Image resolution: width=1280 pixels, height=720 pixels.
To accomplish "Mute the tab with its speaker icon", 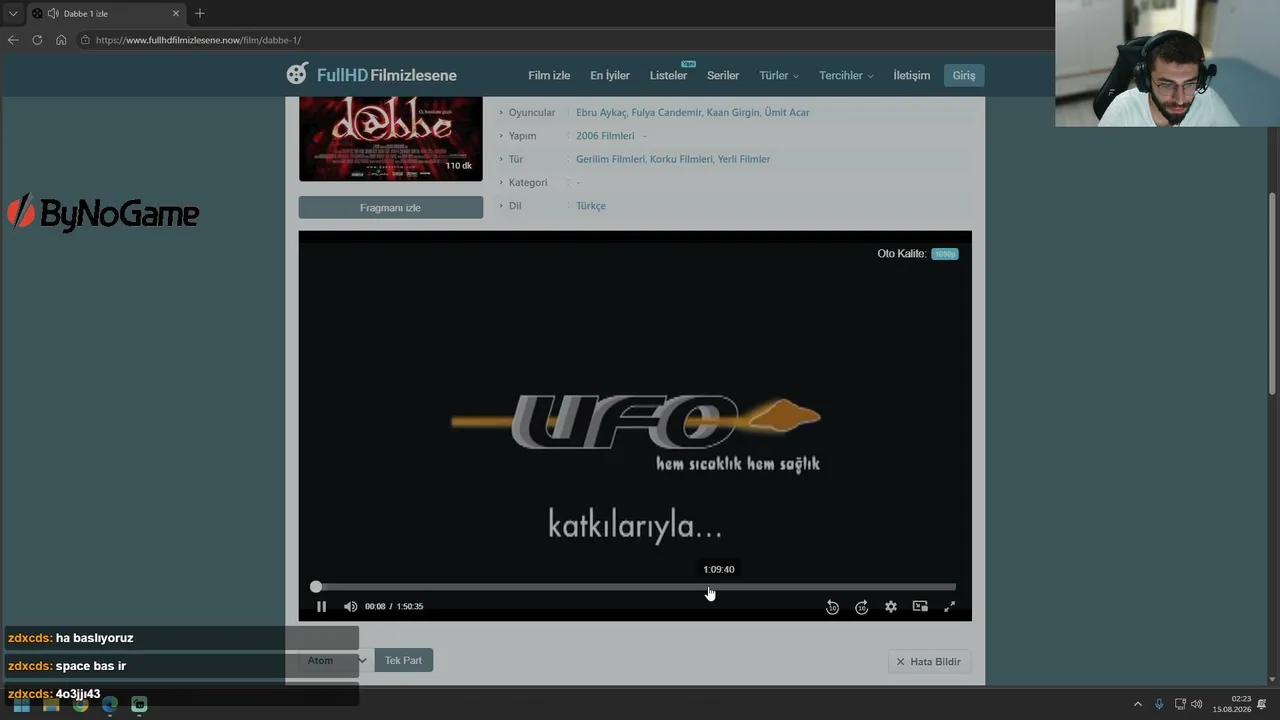I will pos(53,14).
